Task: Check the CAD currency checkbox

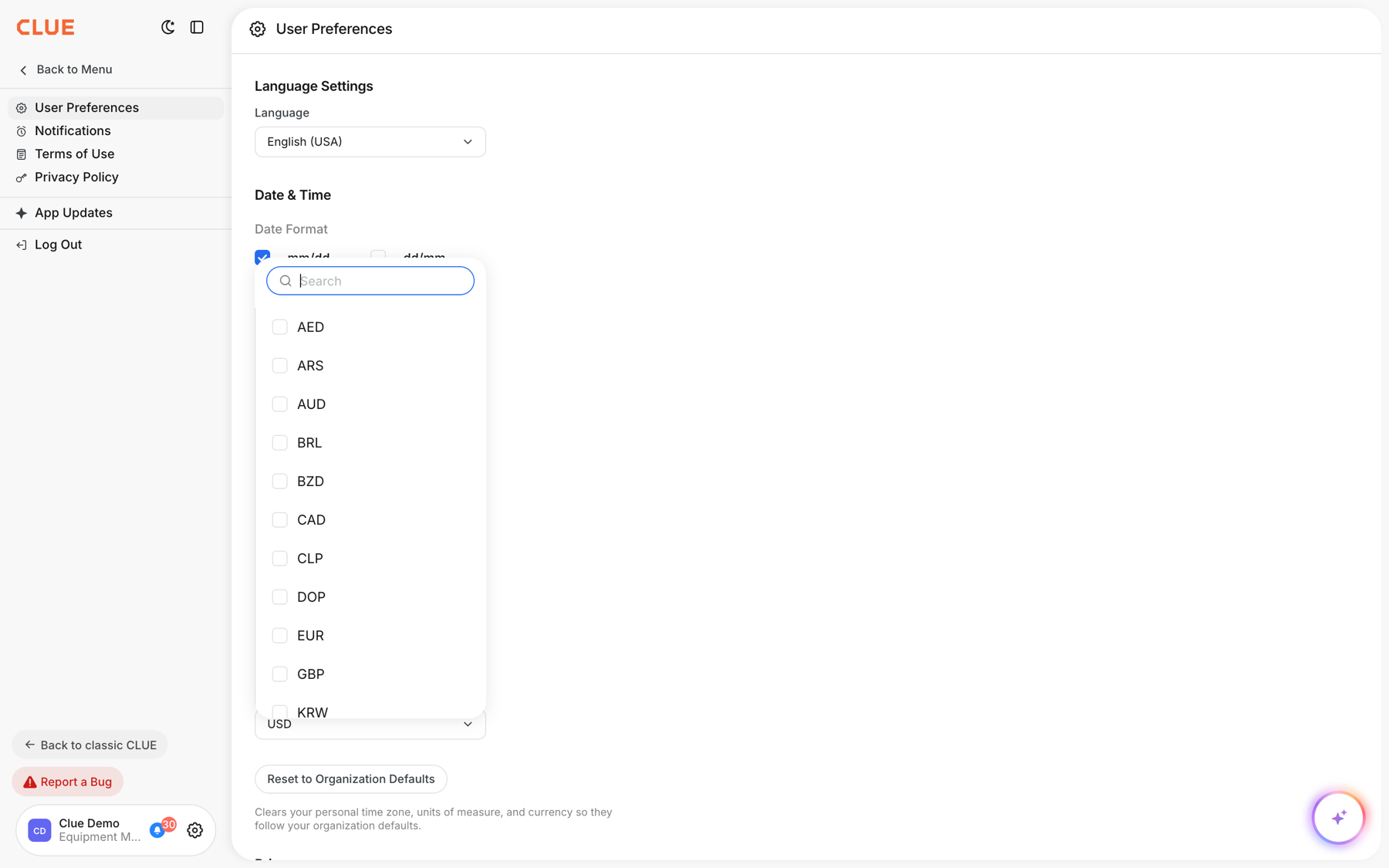Action: (280, 520)
